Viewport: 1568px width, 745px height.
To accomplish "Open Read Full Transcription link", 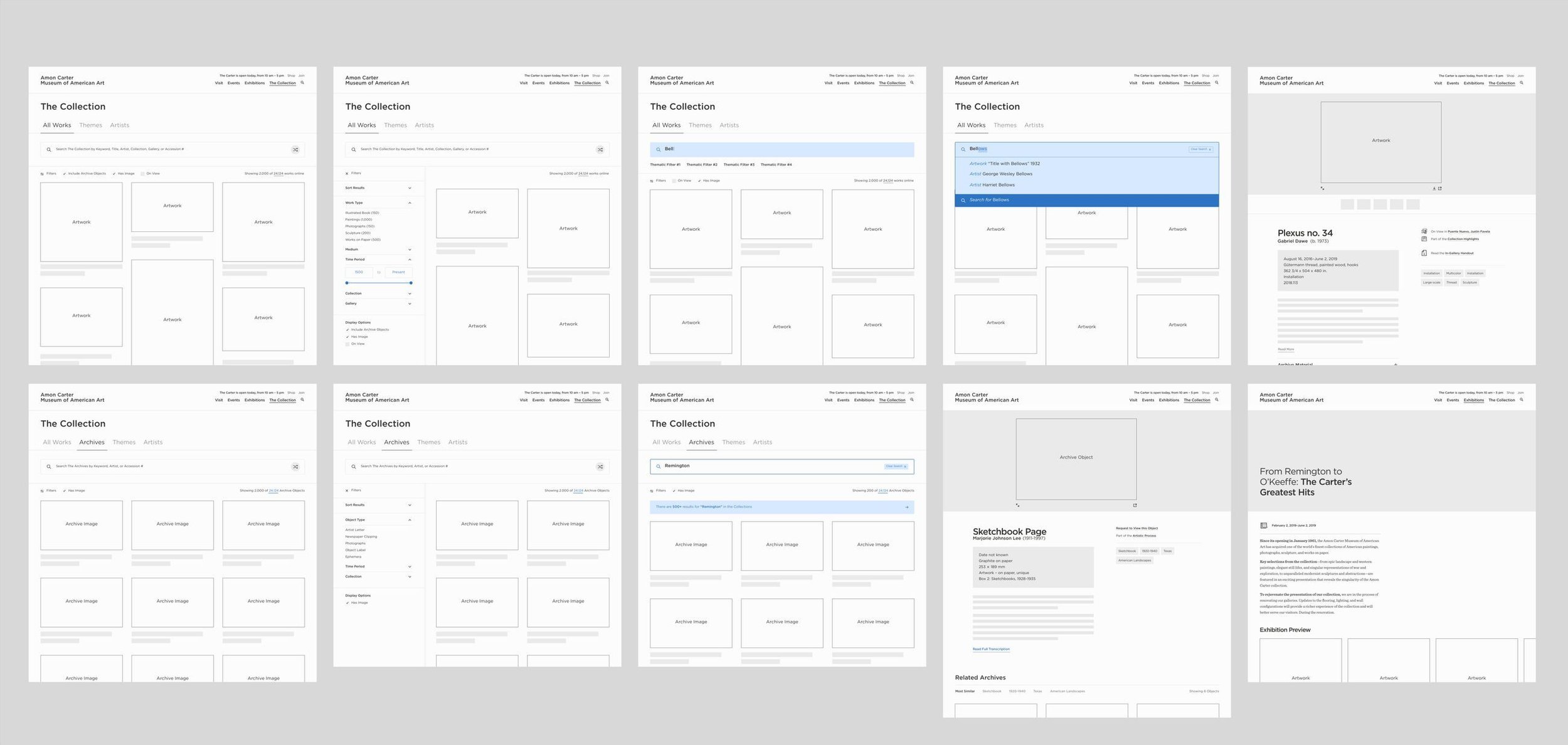I will 991,649.
